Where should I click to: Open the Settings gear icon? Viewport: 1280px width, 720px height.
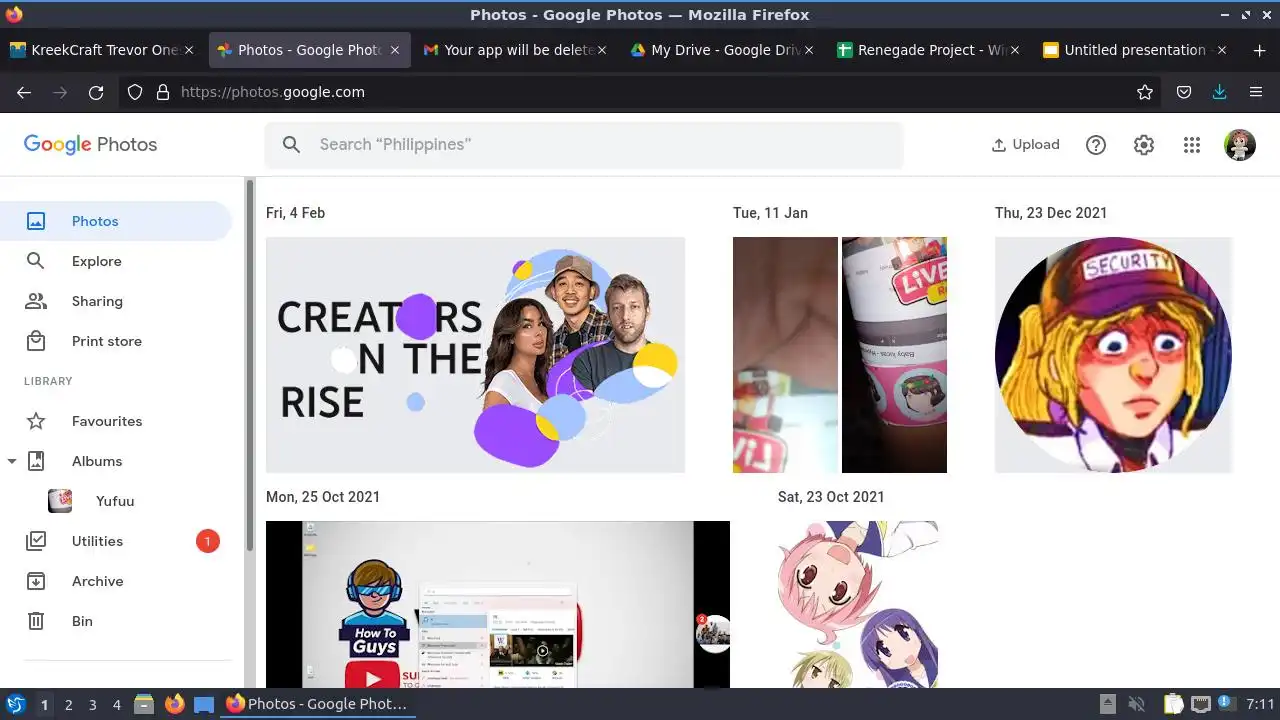(x=1144, y=145)
